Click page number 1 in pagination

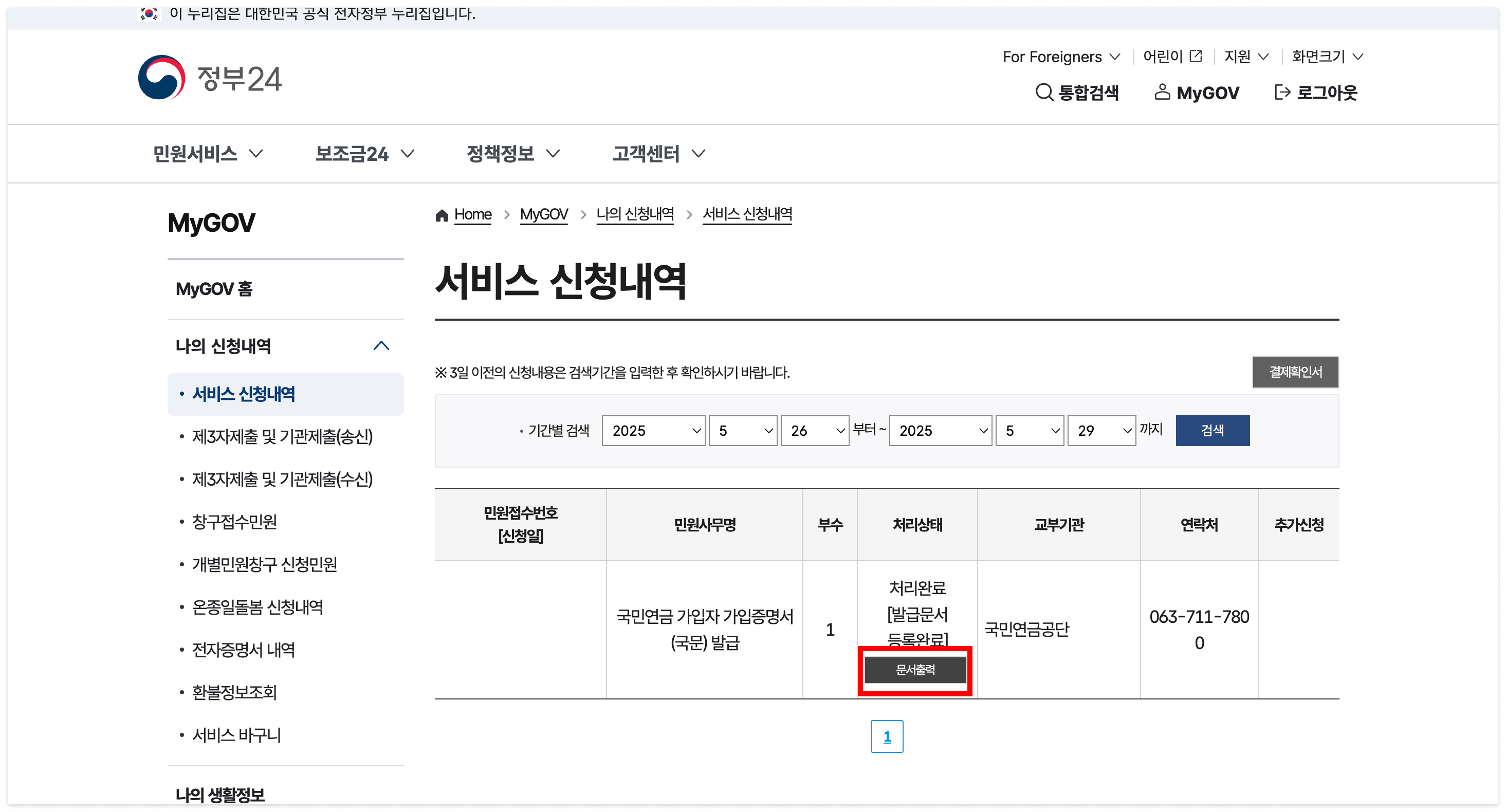pyautogui.click(x=887, y=736)
